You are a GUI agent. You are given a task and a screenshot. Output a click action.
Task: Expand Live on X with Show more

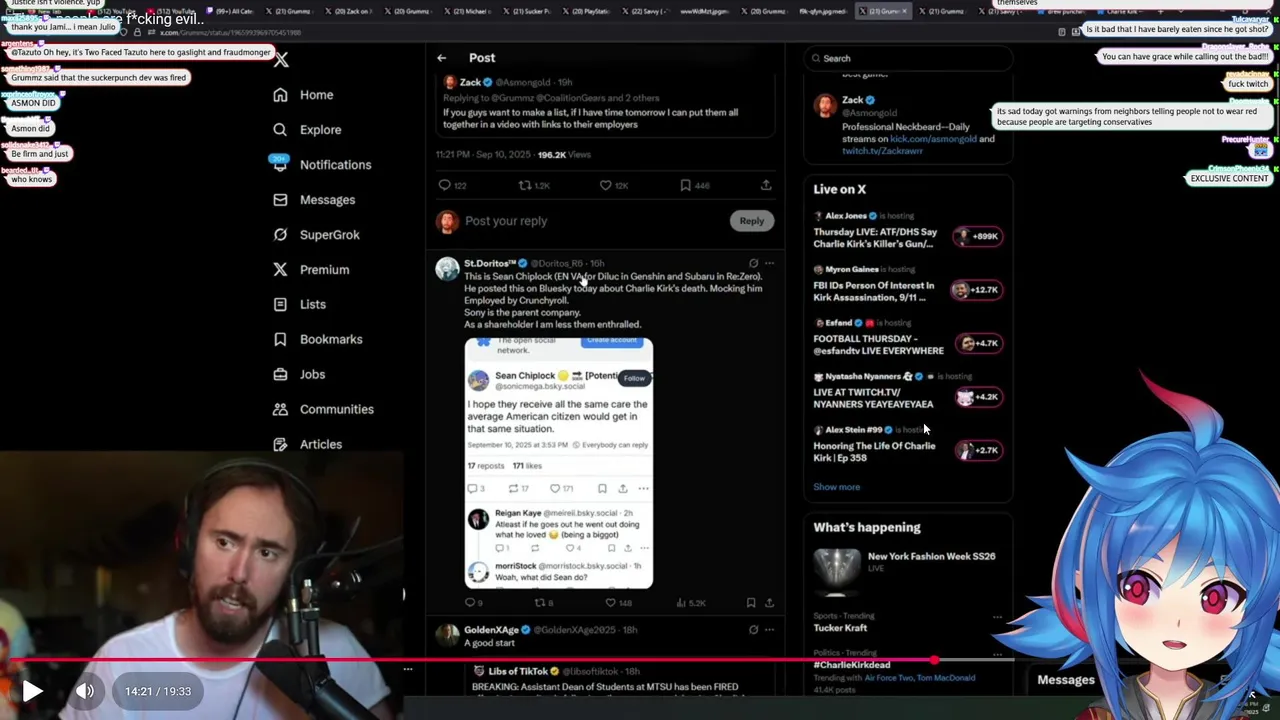pos(836,487)
